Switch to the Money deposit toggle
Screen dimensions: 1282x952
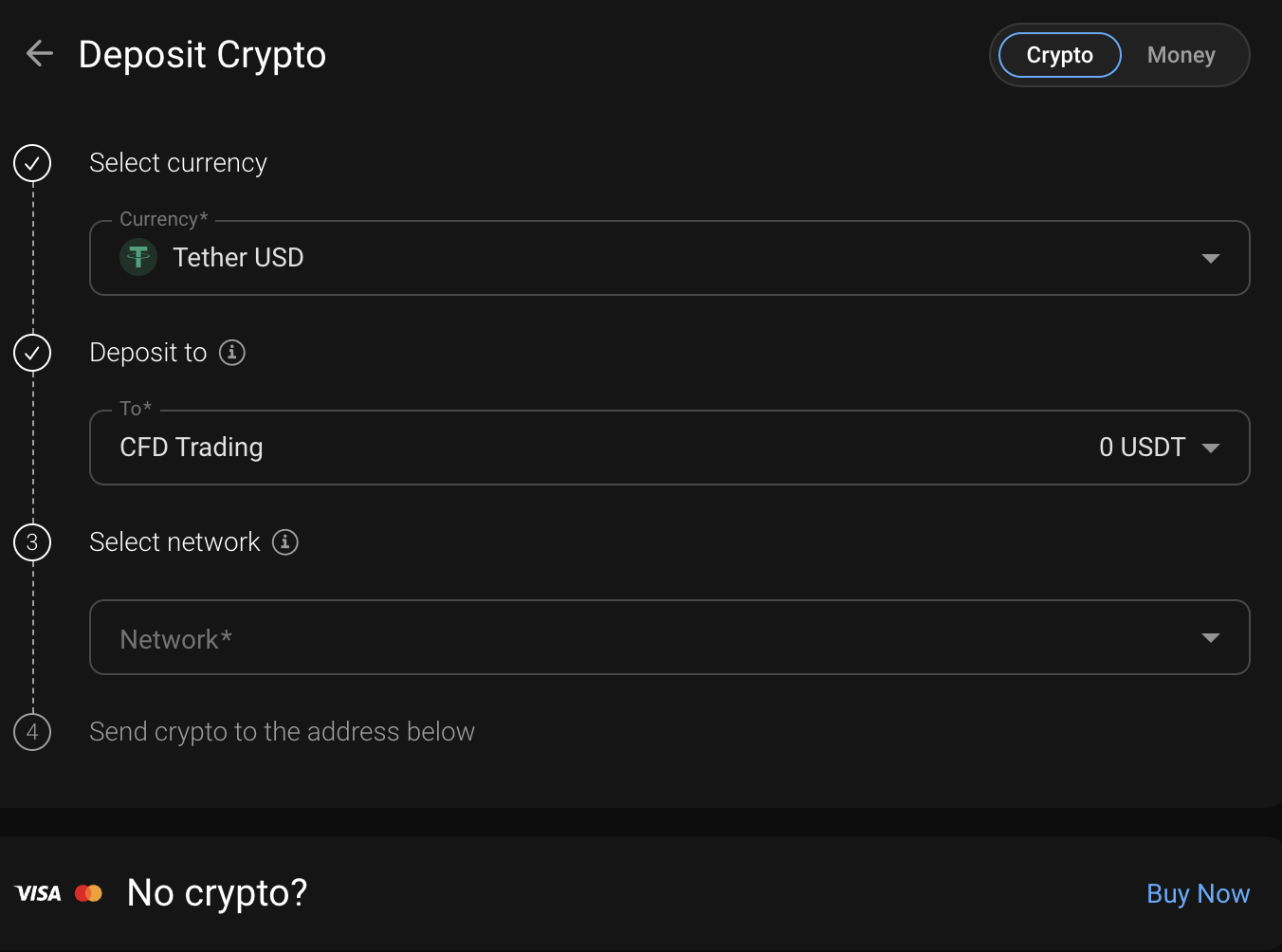1181,55
